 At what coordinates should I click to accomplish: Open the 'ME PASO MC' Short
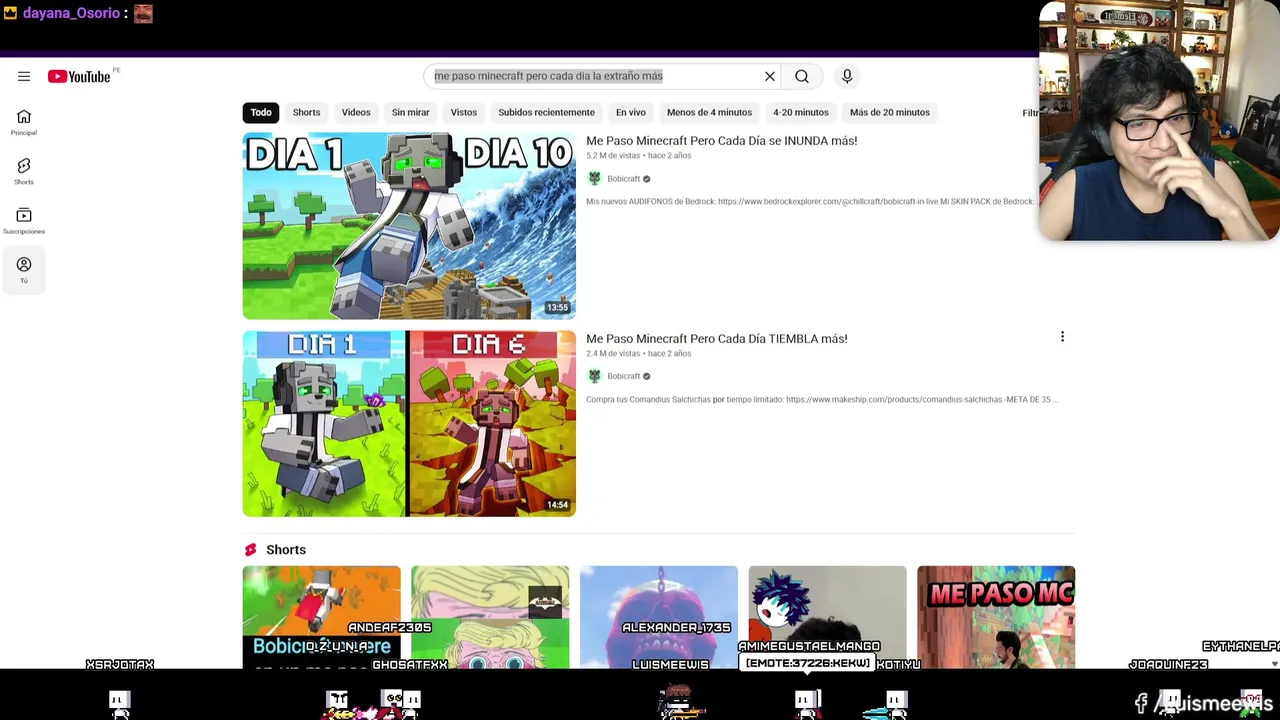pos(996,617)
